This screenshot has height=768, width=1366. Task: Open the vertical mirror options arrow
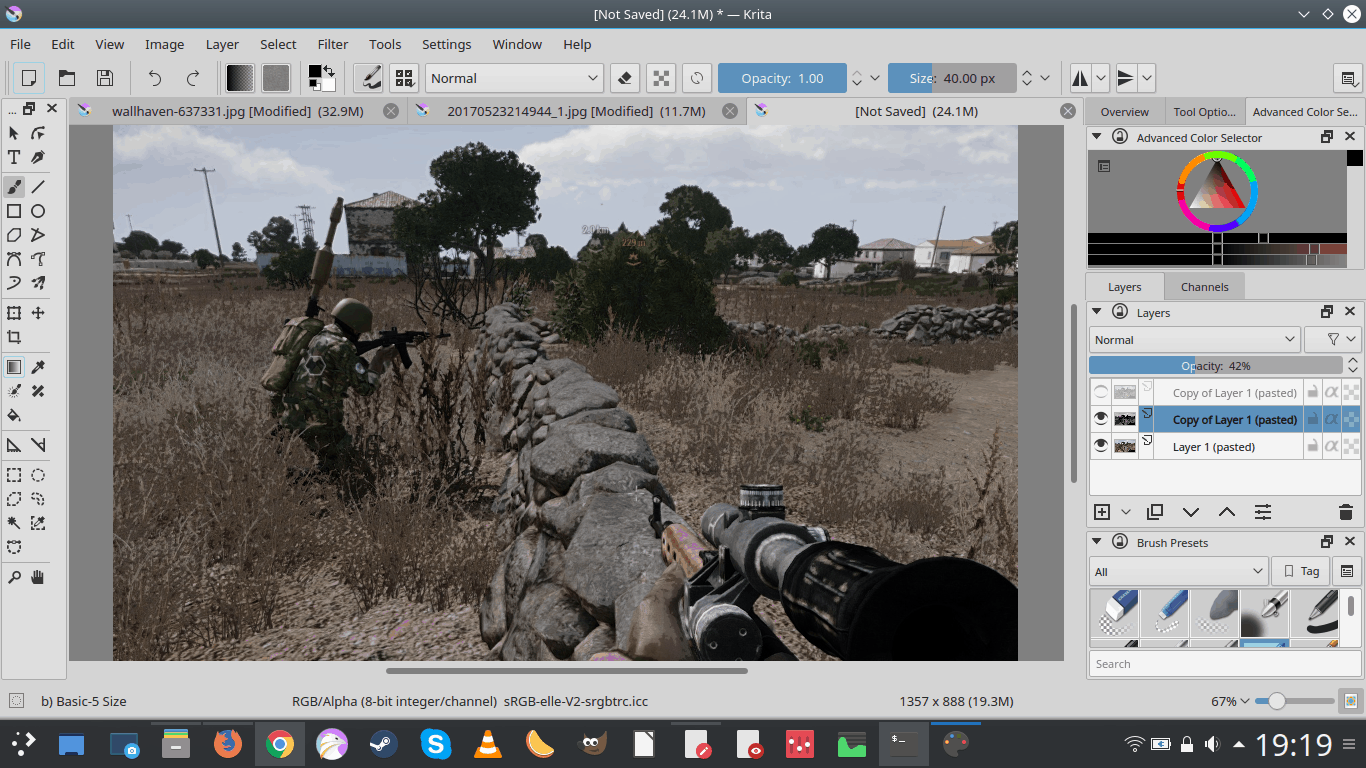click(1146, 78)
